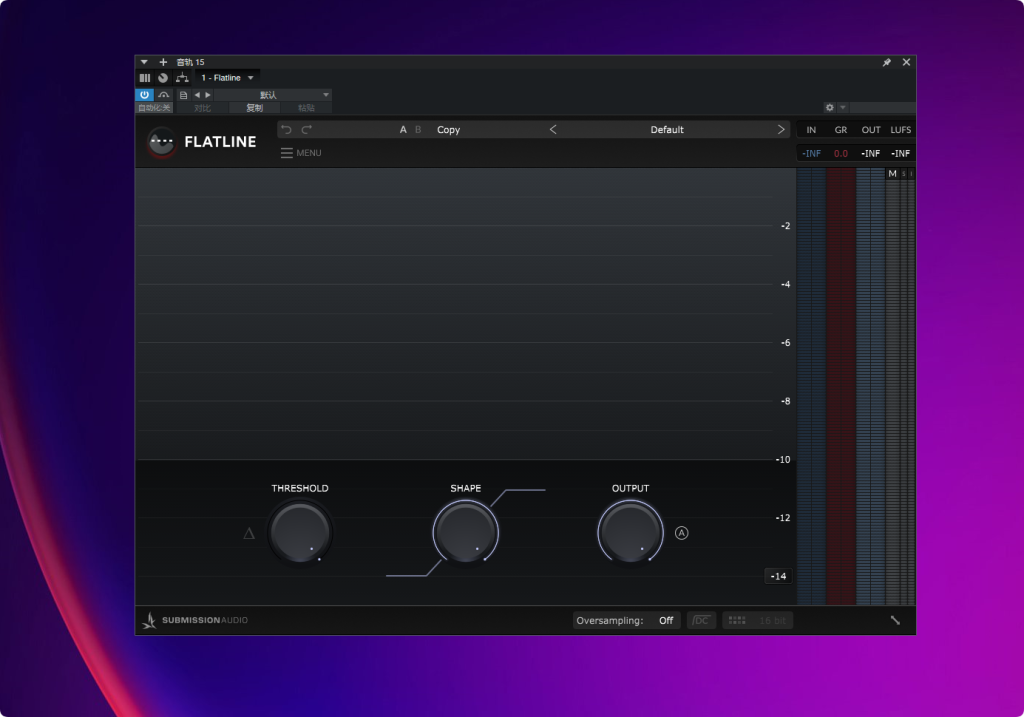Click the Oversampling Off selector
This screenshot has height=717, width=1024.
click(x=627, y=620)
